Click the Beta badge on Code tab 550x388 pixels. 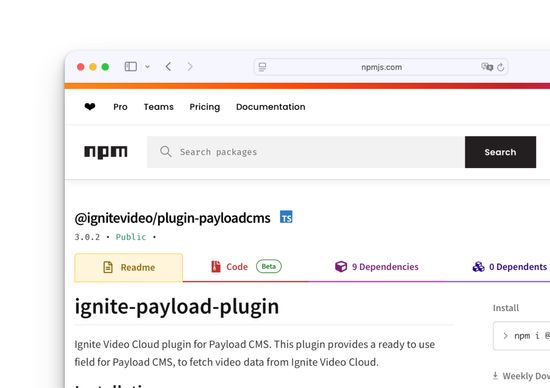pyautogui.click(x=269, y=266)
